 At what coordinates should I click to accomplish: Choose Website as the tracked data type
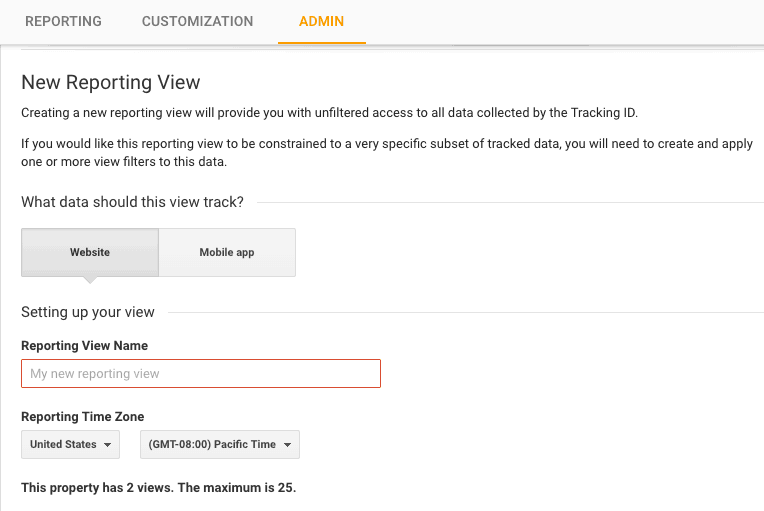click(90, 252)
